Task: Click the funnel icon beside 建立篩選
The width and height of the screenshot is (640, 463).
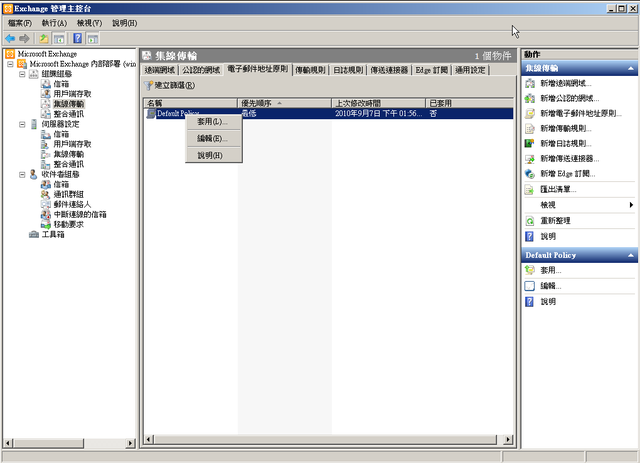Action: pyautogui.click(x=149, y=85)
